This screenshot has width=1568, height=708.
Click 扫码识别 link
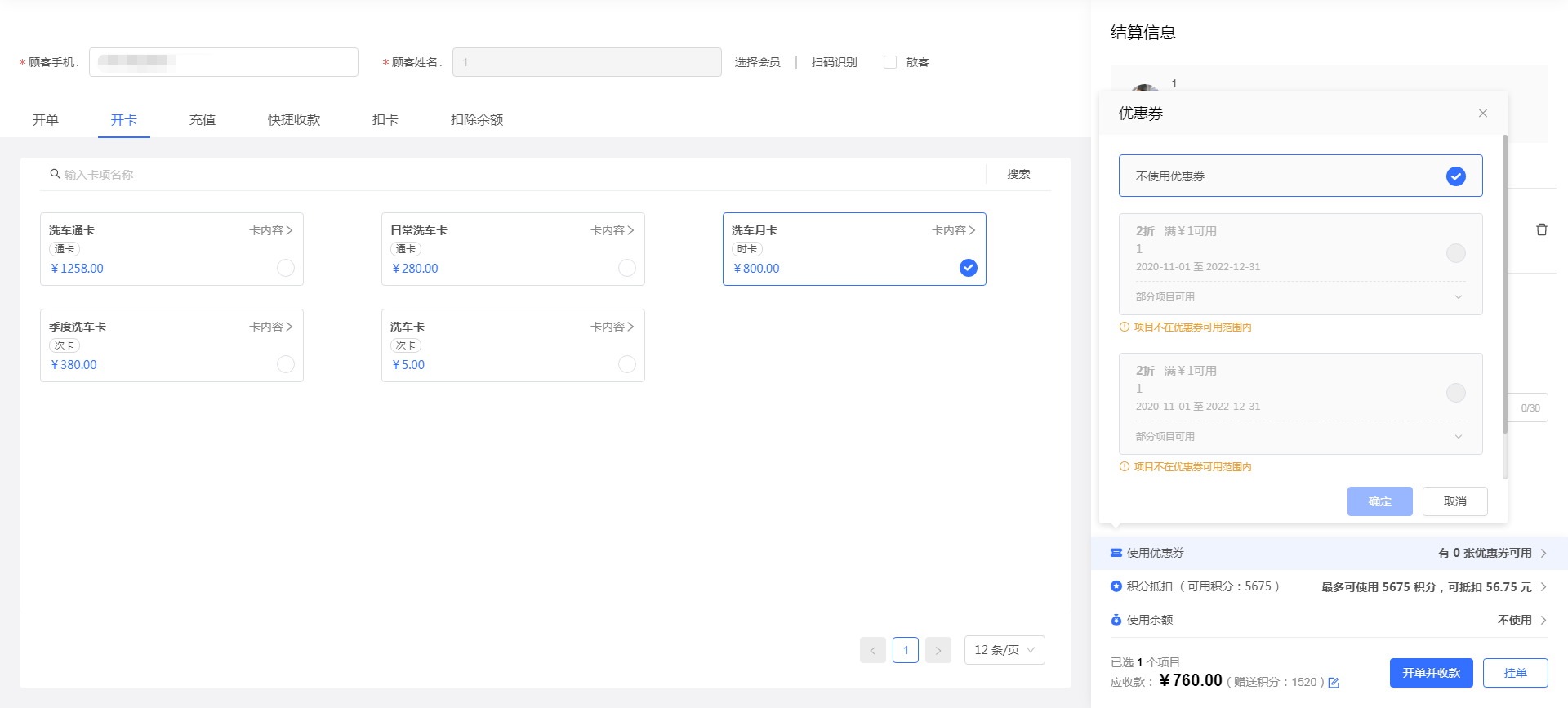point(835,62)
